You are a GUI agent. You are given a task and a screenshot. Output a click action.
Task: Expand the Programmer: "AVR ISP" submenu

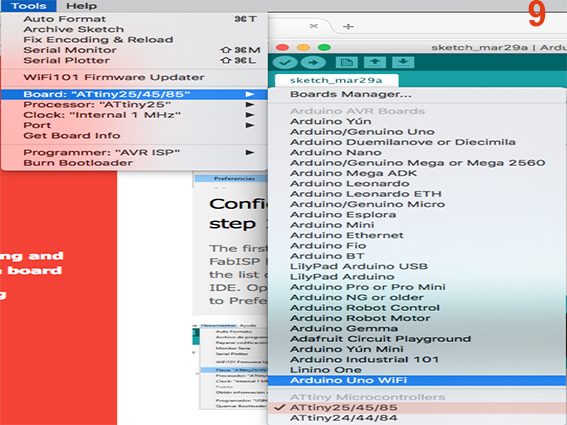[x=135, y=153]
